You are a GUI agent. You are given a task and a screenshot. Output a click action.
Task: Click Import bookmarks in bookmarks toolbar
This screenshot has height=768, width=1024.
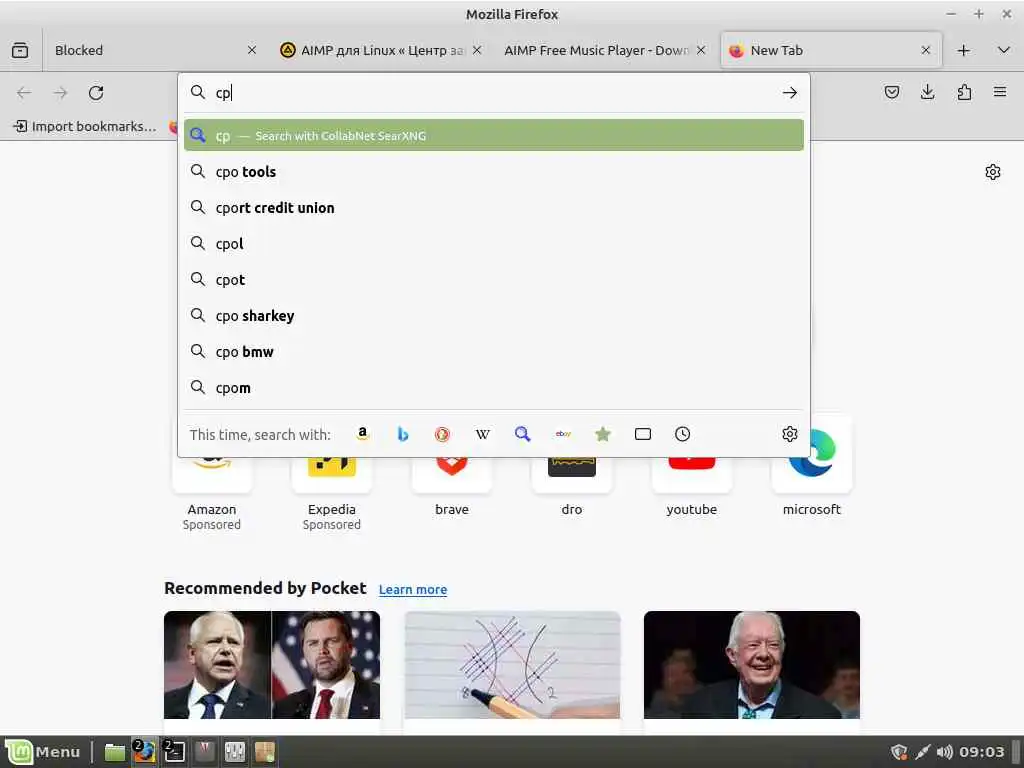click(86, 126)
